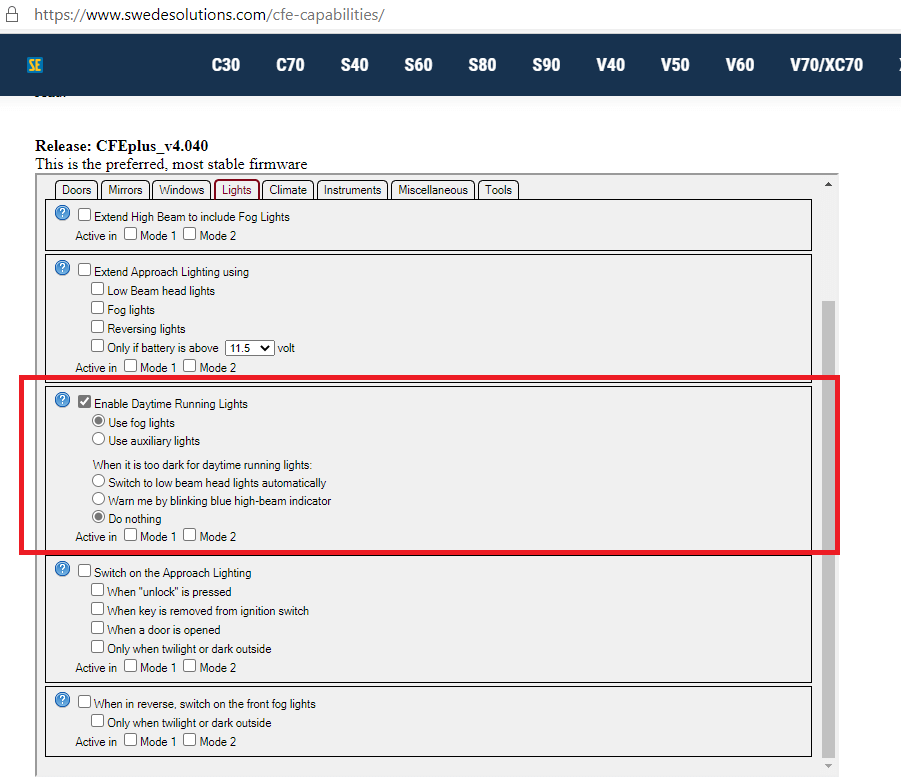Click the scrollbar down arrow
Image resolution: width=901 pixels, height=777 pixels.
(x=828, y=766)
